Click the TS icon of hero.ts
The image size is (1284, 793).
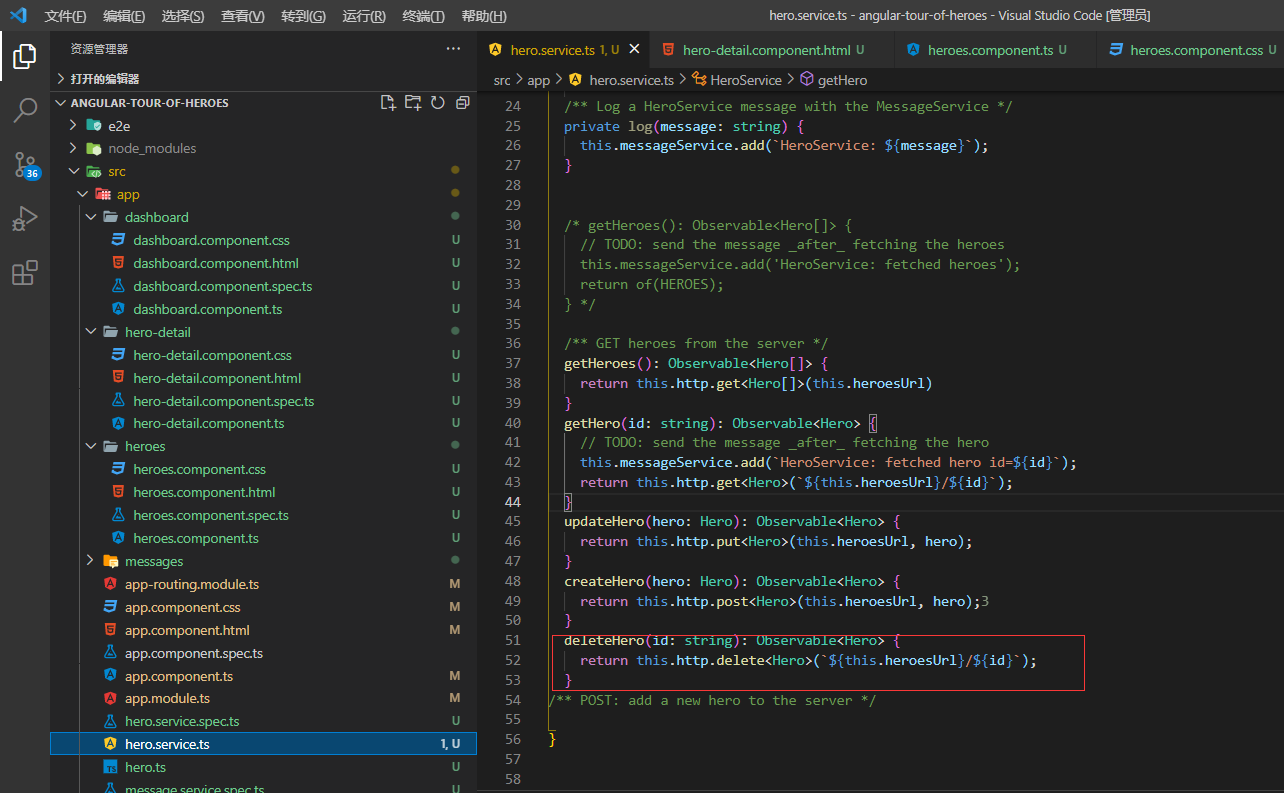tap(110, 767)
